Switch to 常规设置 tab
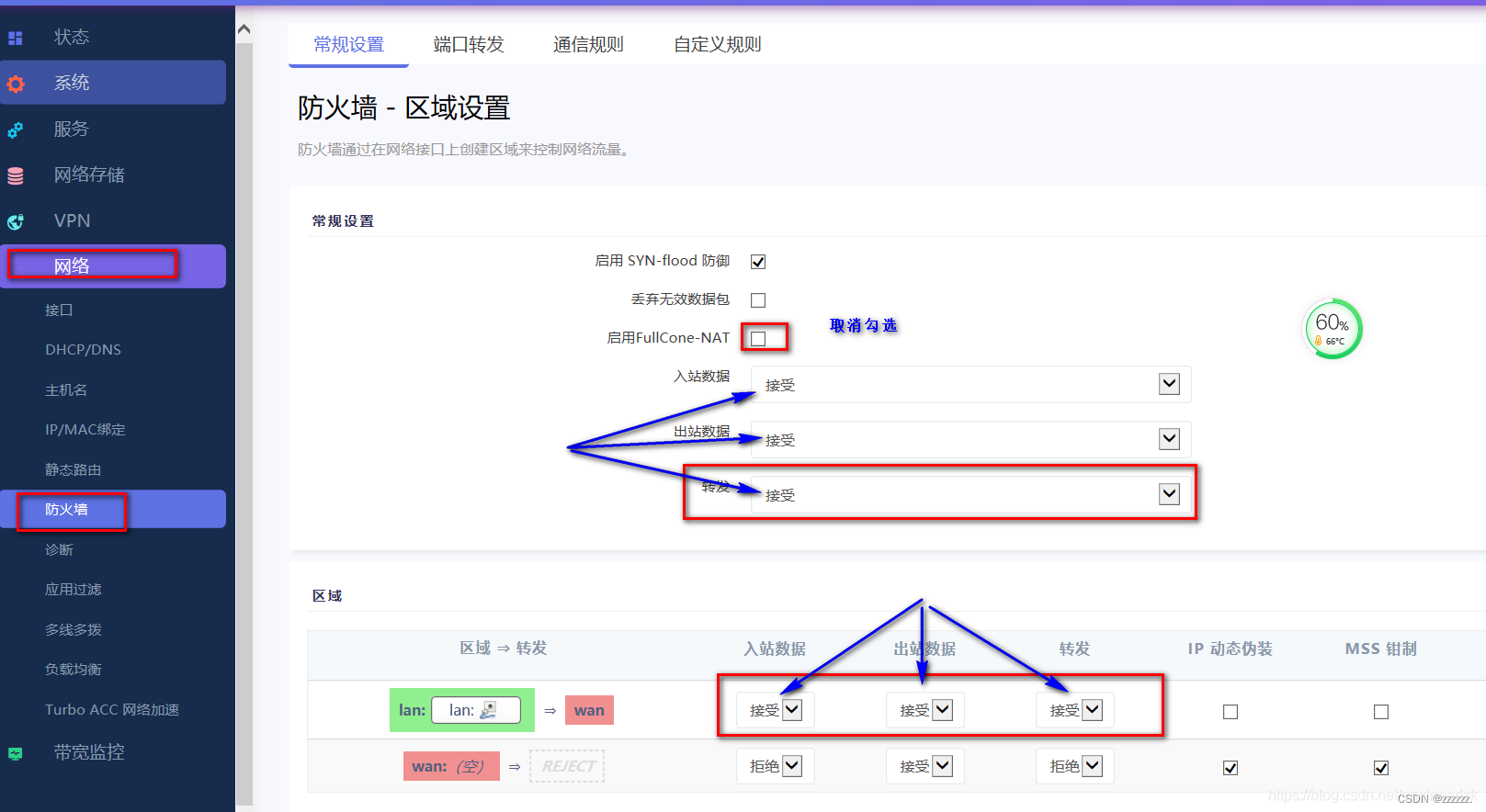 click(348, 45)
